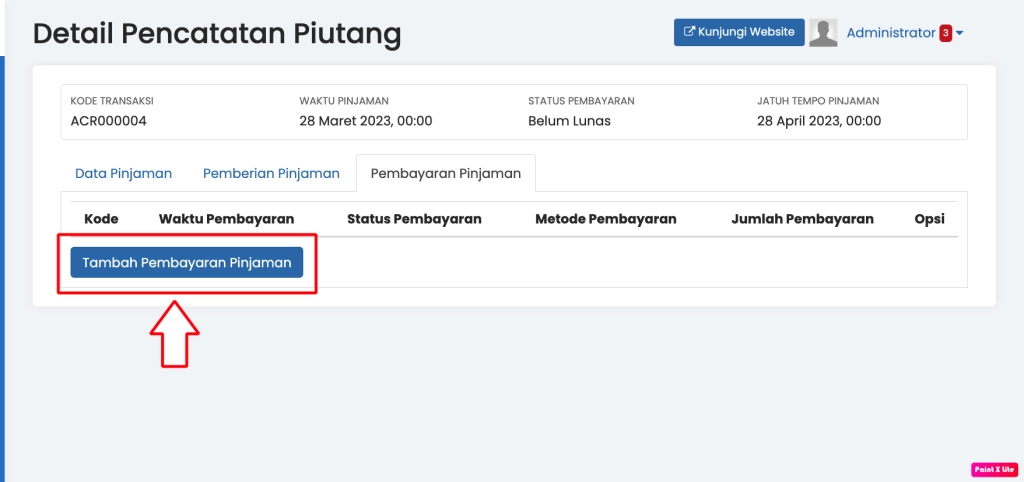This screenshot has width=1024, height=482.
Task: Open the Administrator account link
Action: point(891,33)
